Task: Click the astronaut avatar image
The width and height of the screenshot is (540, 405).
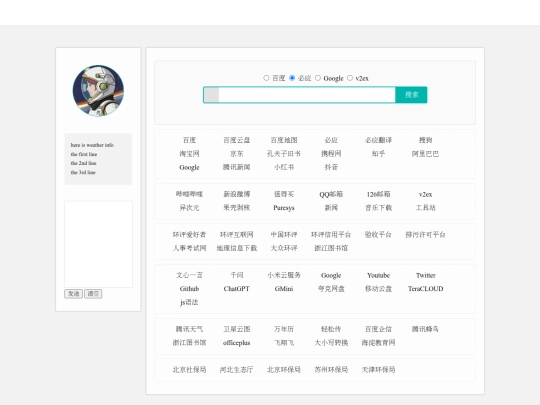Action: (x=98, y=91)
